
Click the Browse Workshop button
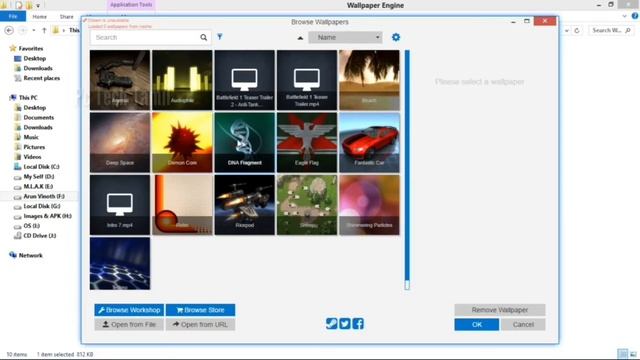tap(129, 310)
